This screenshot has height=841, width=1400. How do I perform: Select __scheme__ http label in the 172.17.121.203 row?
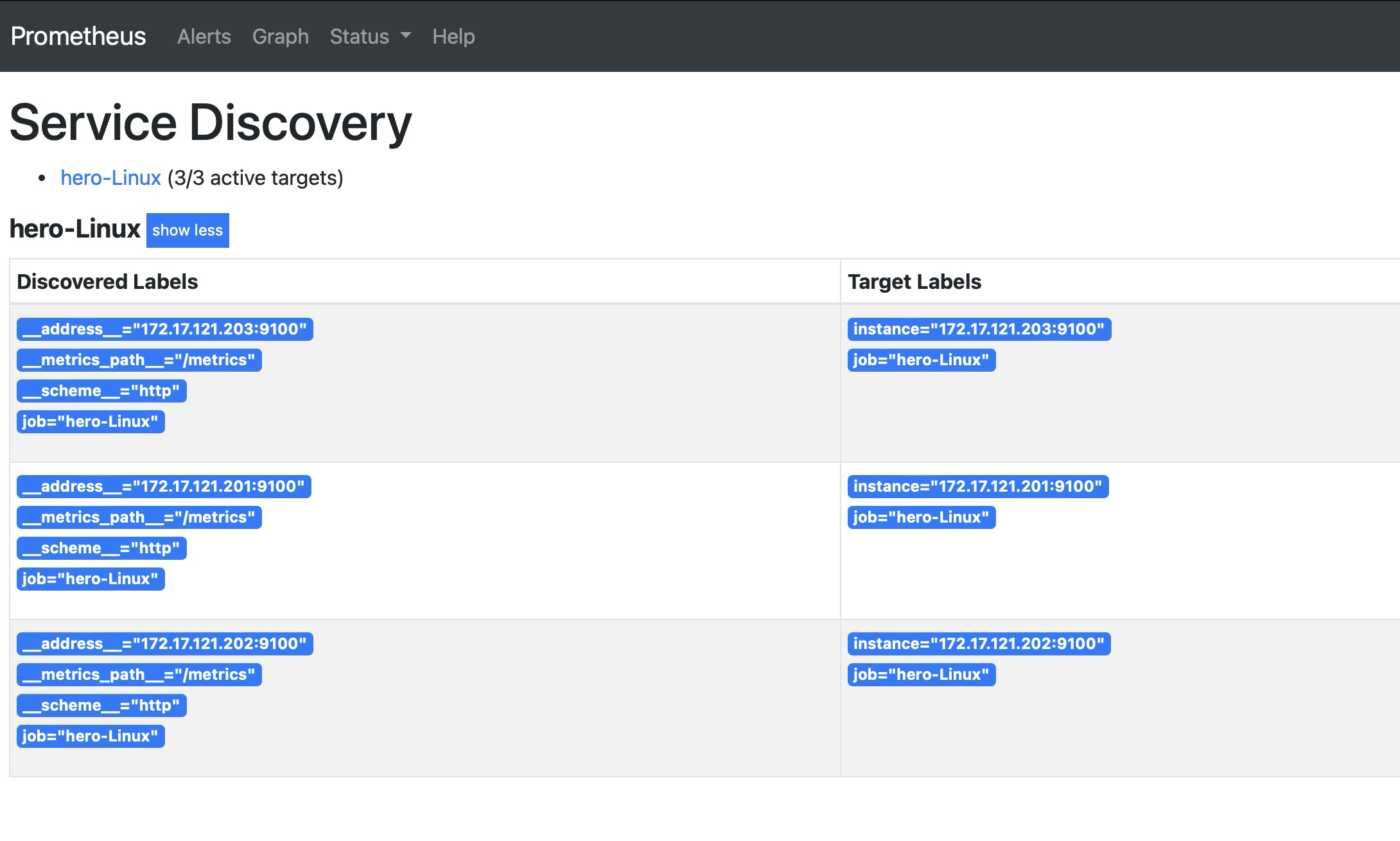101,391
